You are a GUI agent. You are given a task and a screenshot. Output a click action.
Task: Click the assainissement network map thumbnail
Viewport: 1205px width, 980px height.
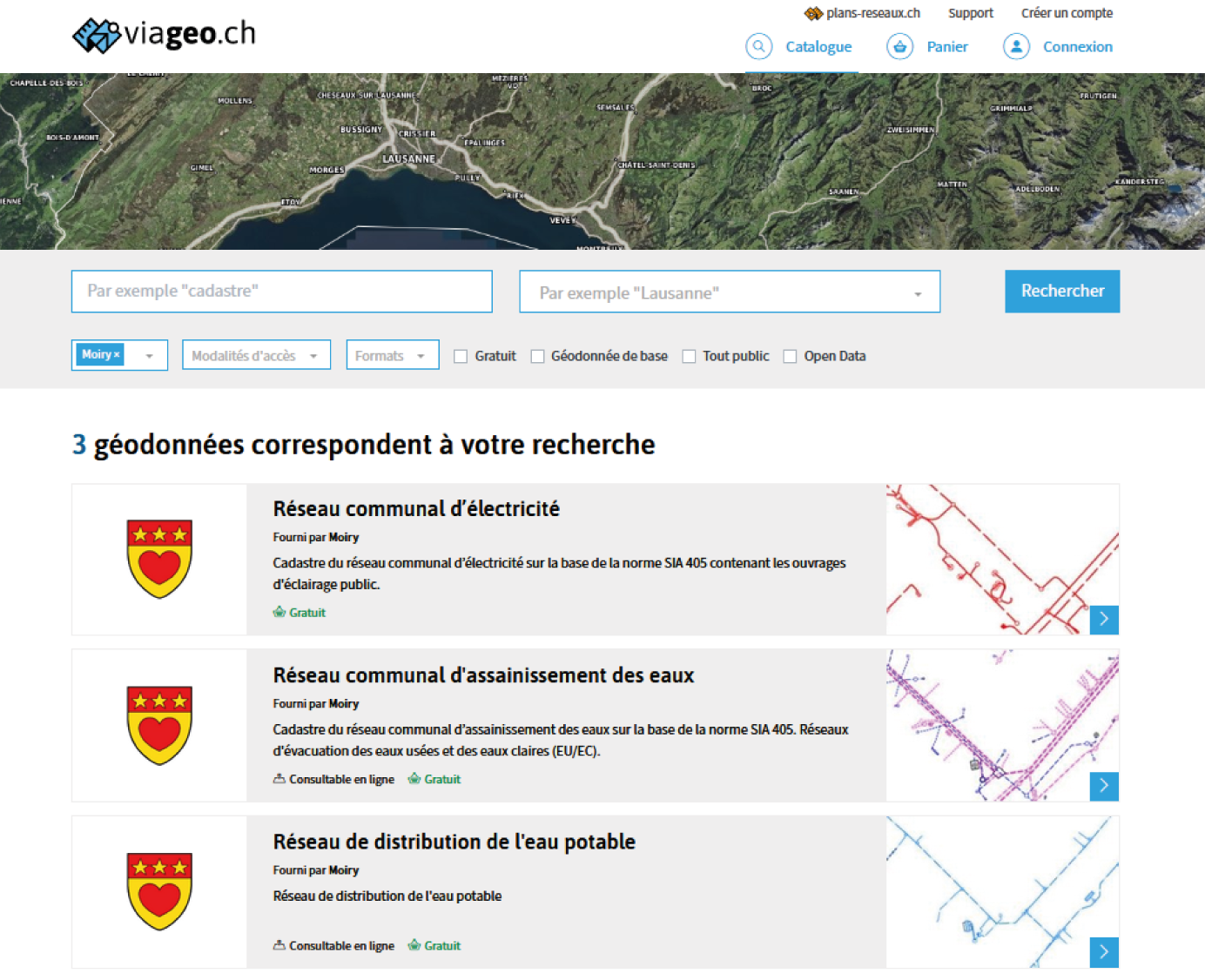tap(1002, 725)
